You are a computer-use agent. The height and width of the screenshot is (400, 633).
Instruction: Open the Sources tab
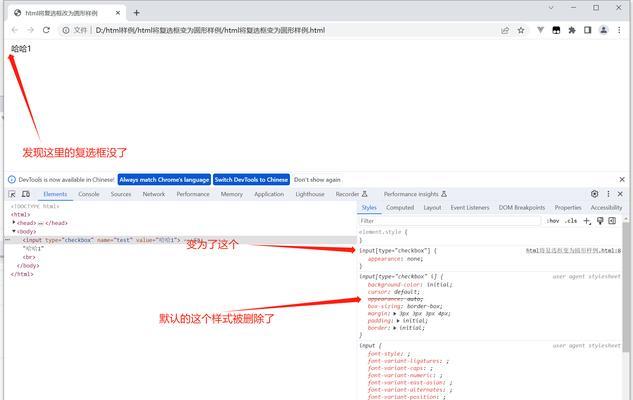click(x=121, y=194)
